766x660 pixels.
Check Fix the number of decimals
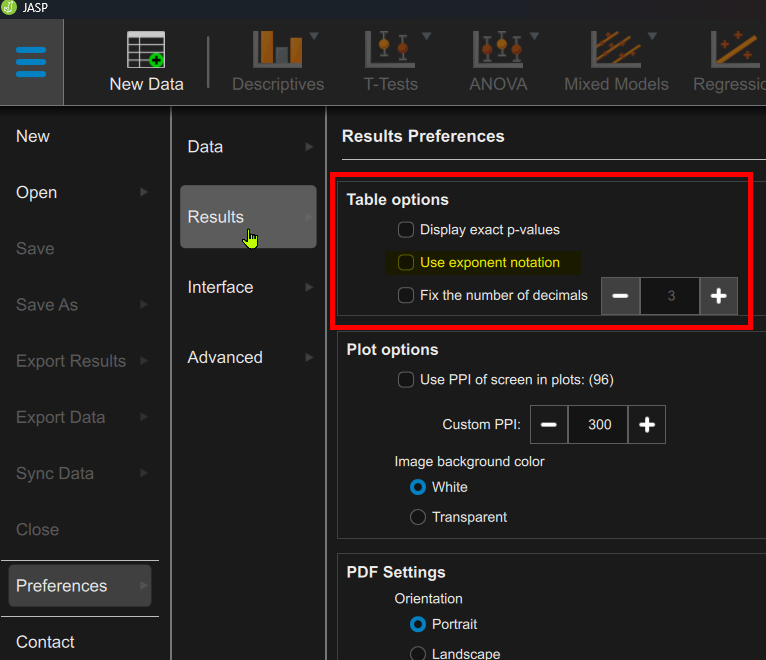406,295
